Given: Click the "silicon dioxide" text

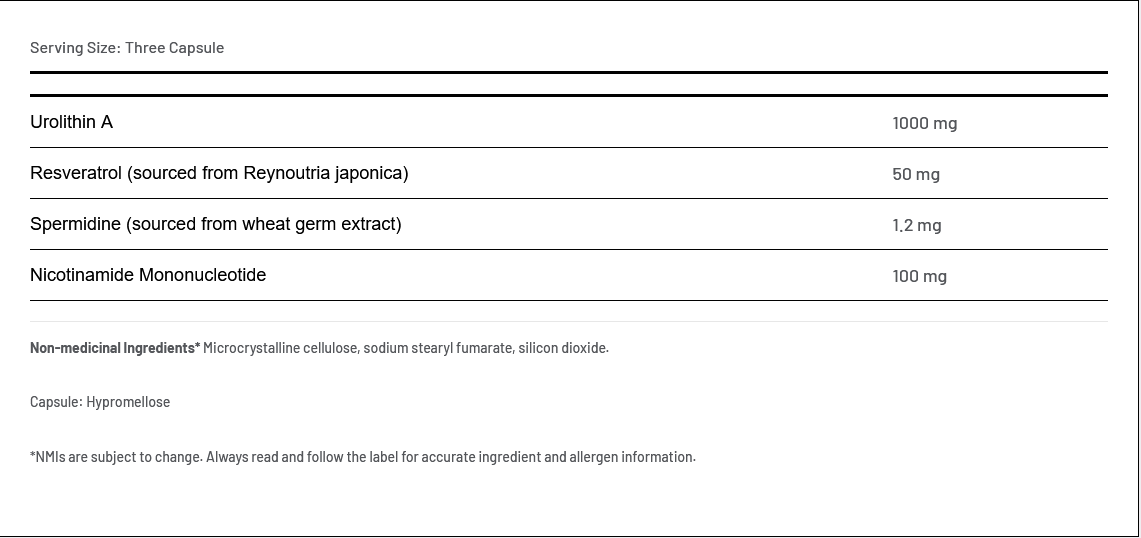Looking at the screenshot, I should click(x=562, y=348).
